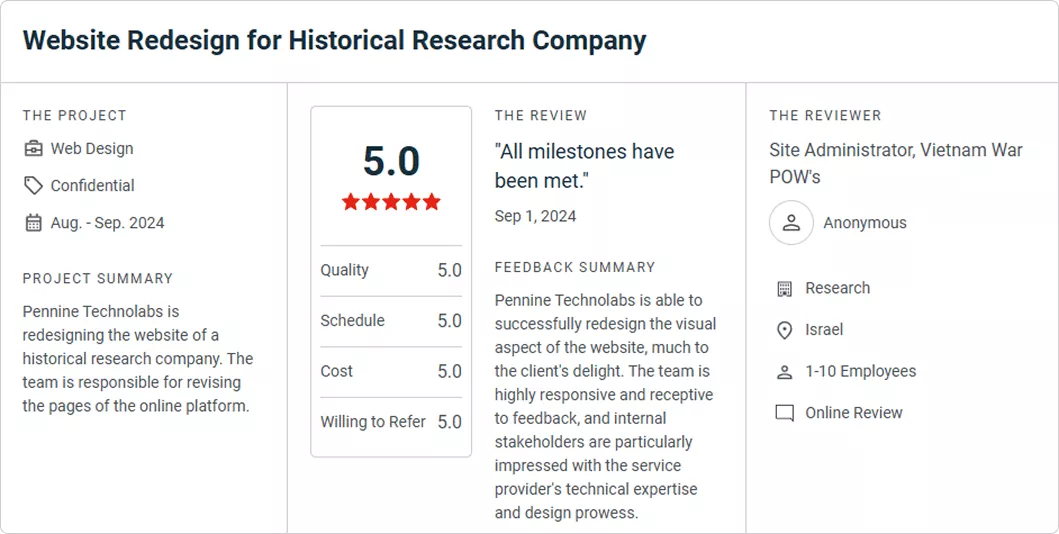
Task: Click the location pin icon next to Israel
Action: coord(784,330)
